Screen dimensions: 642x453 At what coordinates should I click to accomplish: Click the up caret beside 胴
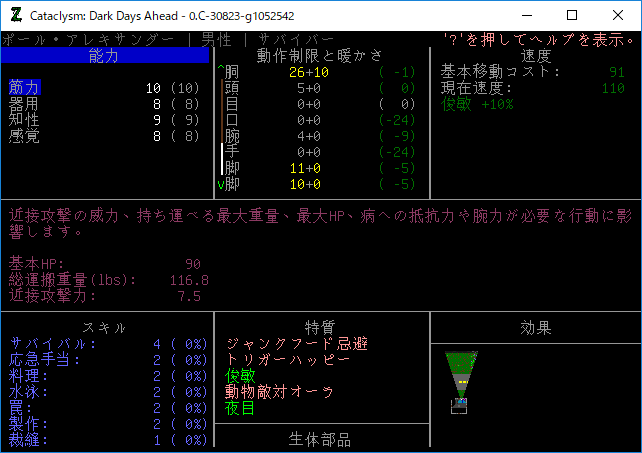[x=221, y=72]
